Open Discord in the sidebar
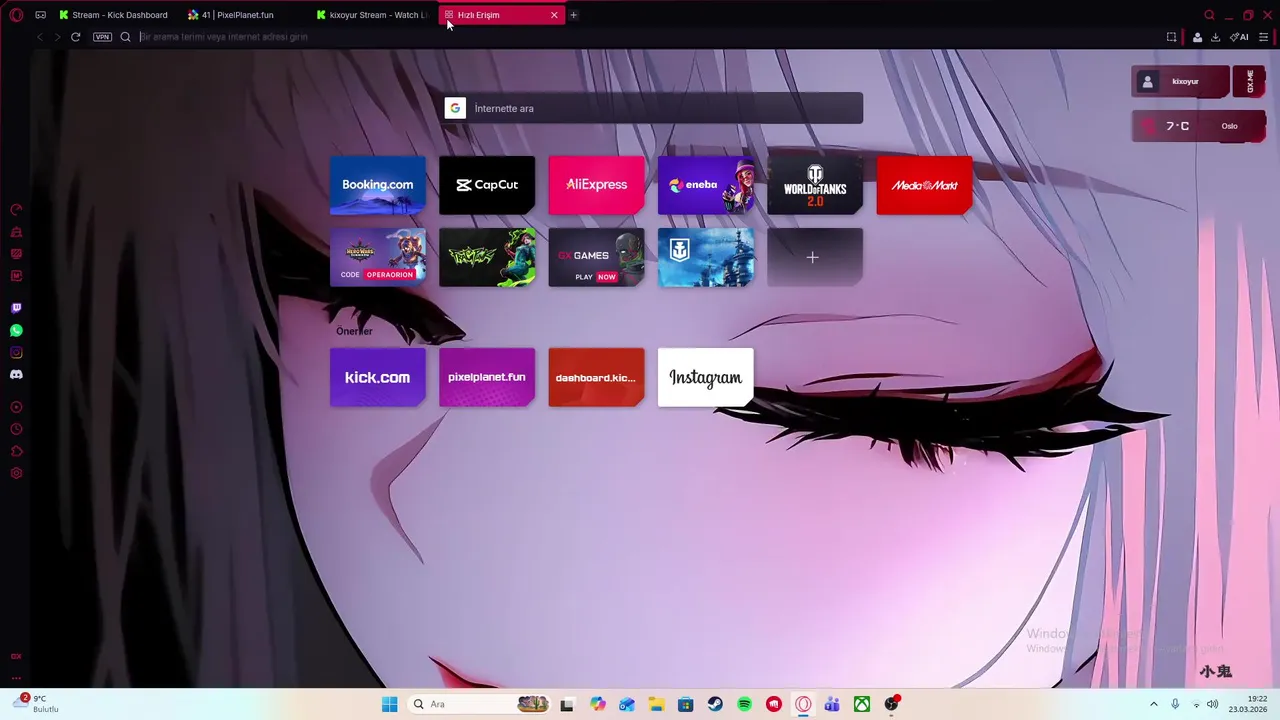This screenshot has height=720, width=1280. point(16,374)
